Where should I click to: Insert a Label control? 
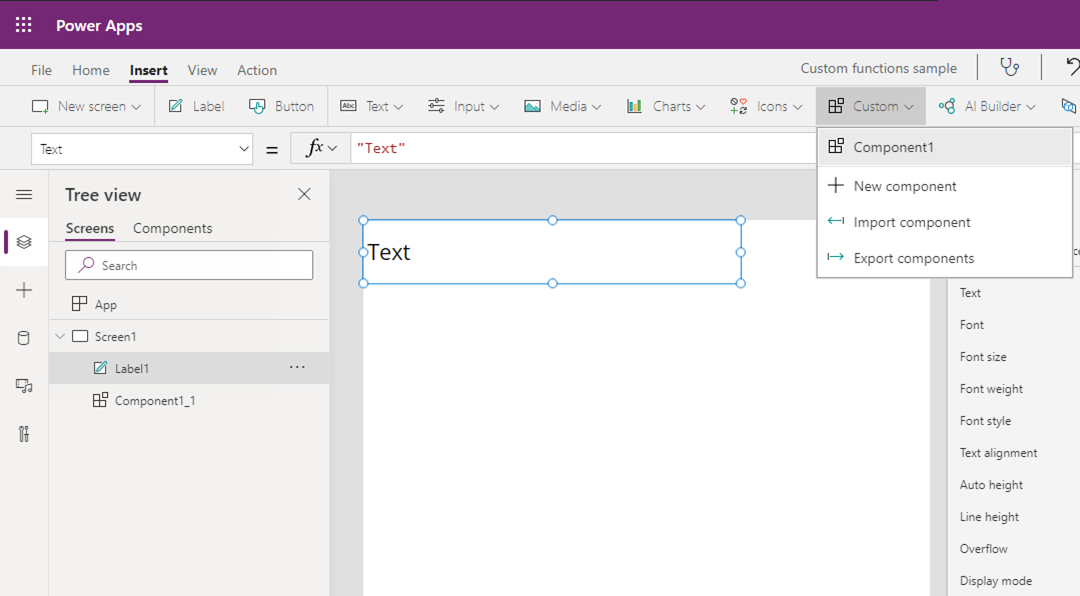[x=196, y=105]
